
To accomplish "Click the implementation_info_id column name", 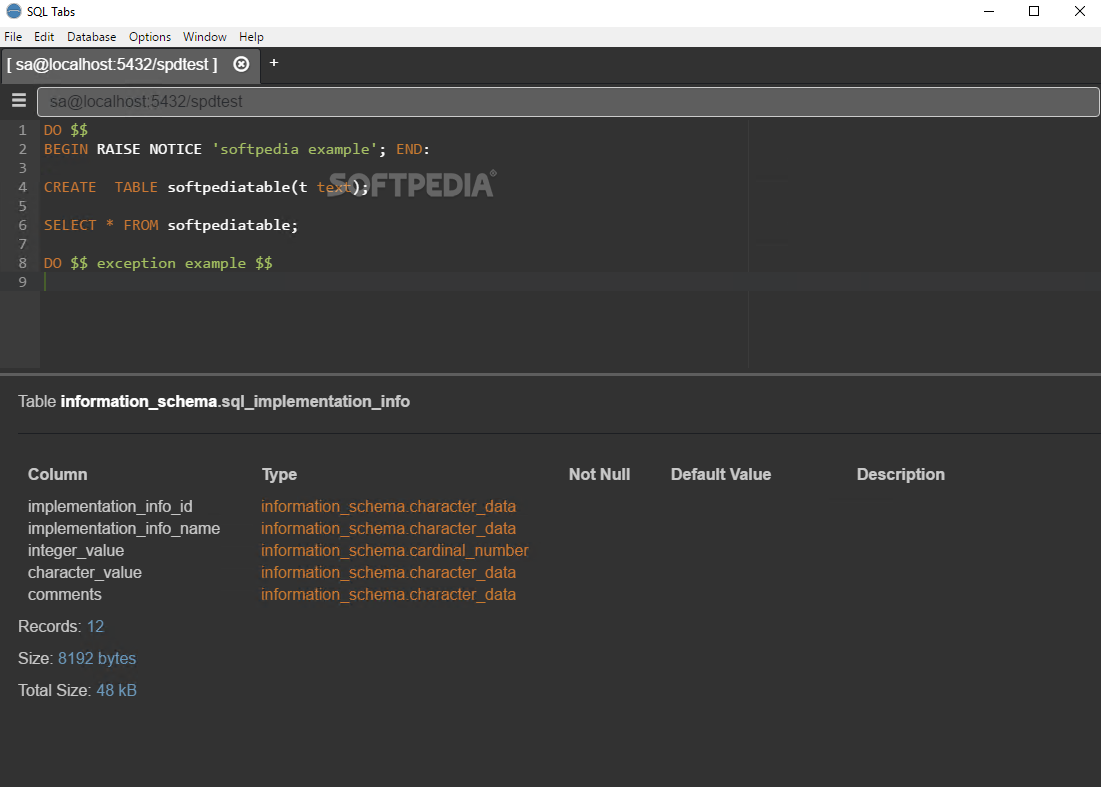I will [110, 506].
